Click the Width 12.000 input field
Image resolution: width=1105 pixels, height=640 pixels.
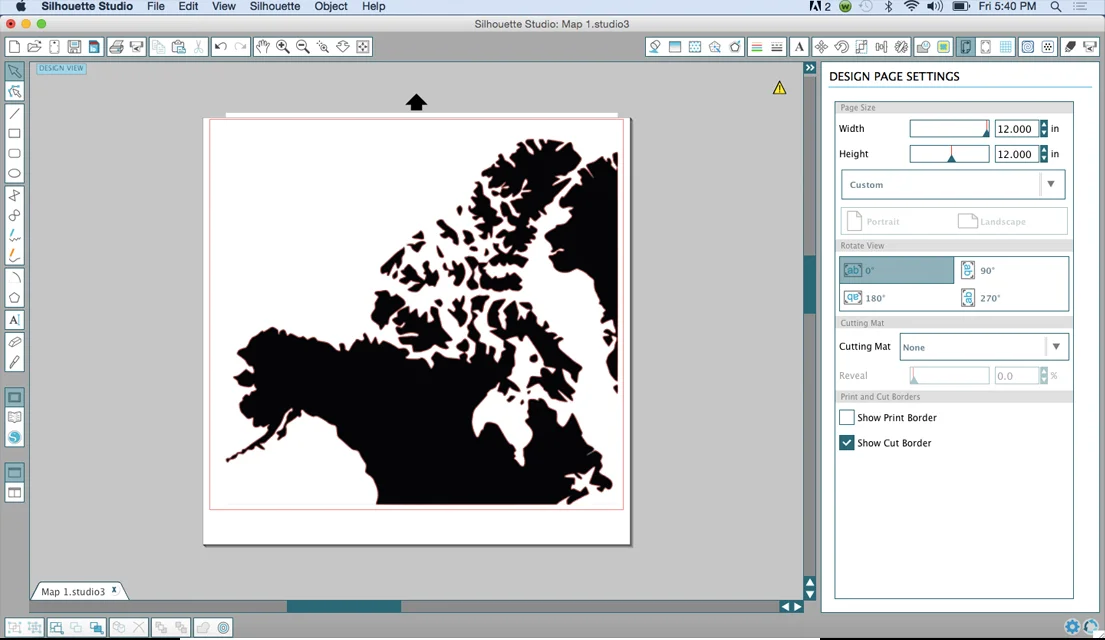[1017, 129]
